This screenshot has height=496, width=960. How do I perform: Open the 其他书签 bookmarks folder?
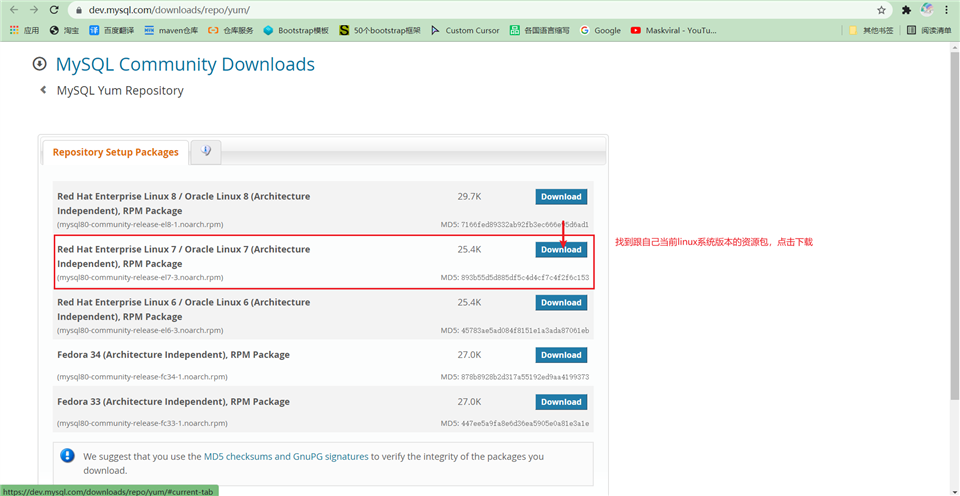coord(871,30)
